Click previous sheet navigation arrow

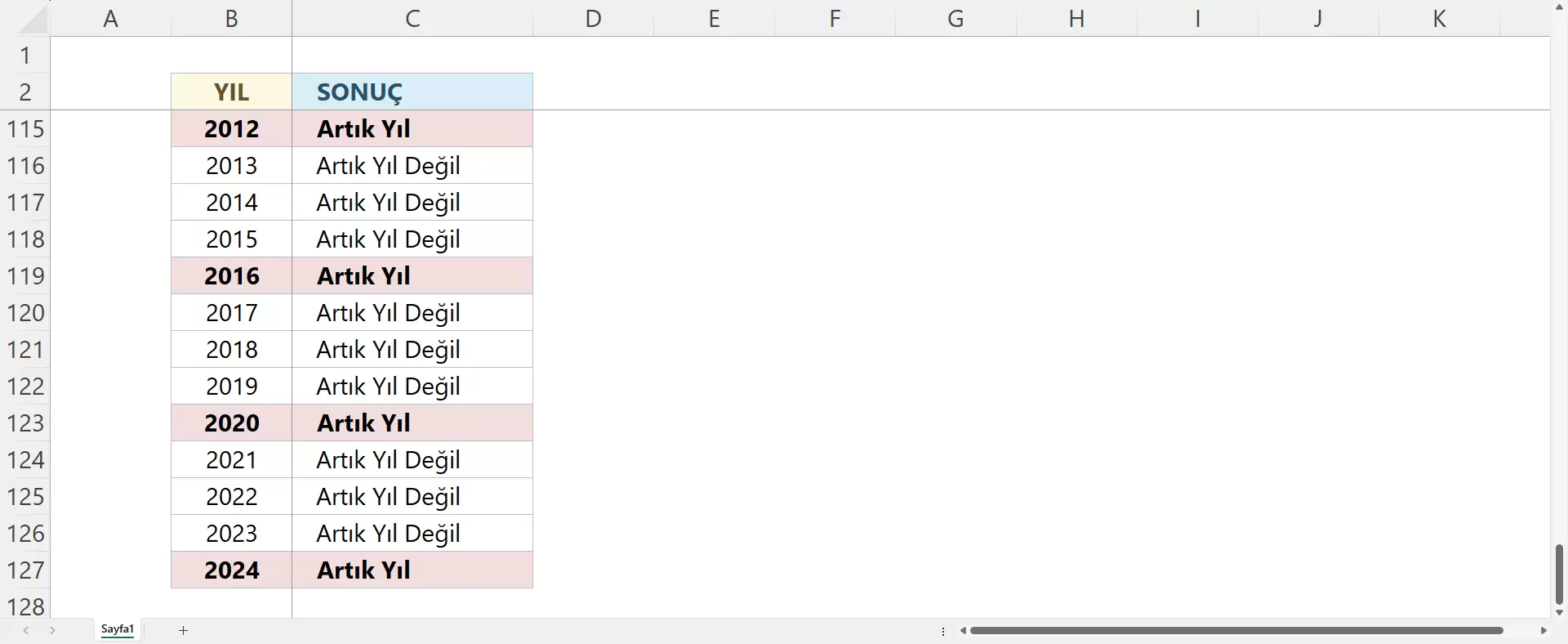(26, 630)
